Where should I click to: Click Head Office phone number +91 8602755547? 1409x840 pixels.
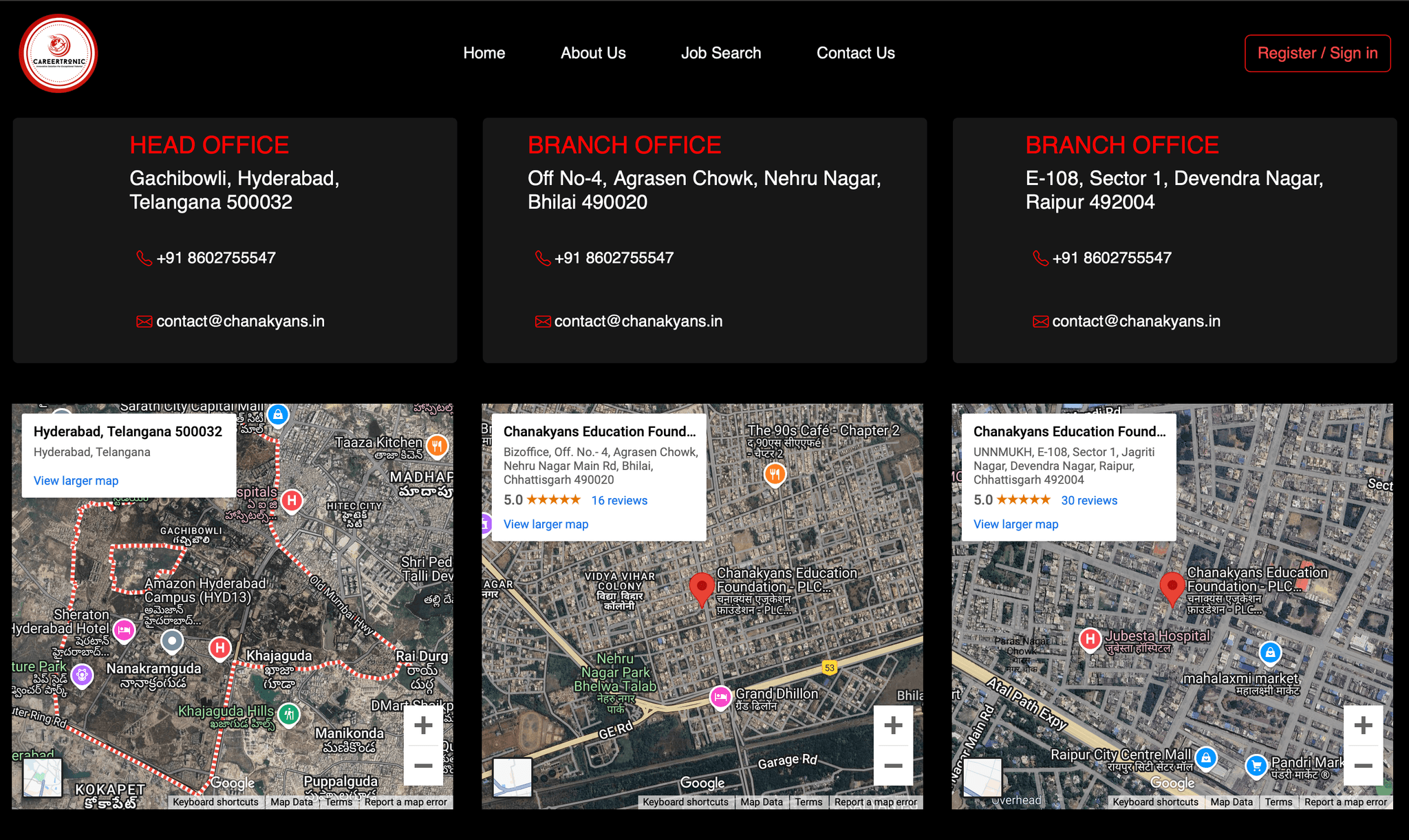click(x=216, y=258)
